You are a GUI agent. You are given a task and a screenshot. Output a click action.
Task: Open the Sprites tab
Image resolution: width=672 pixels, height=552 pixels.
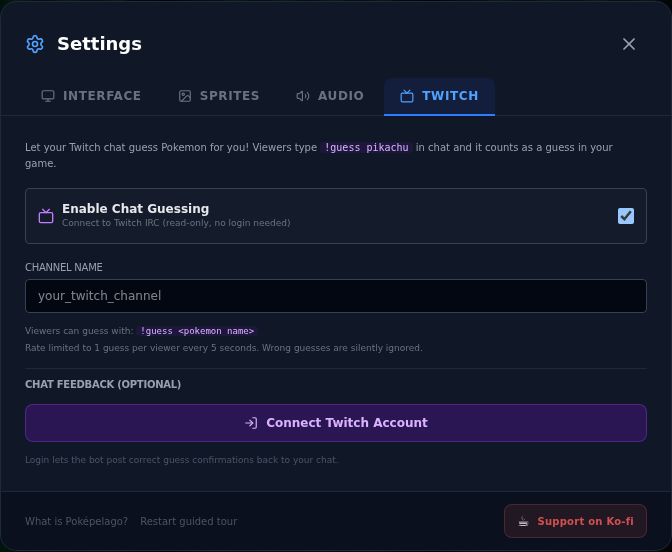(x=219, y=96)
